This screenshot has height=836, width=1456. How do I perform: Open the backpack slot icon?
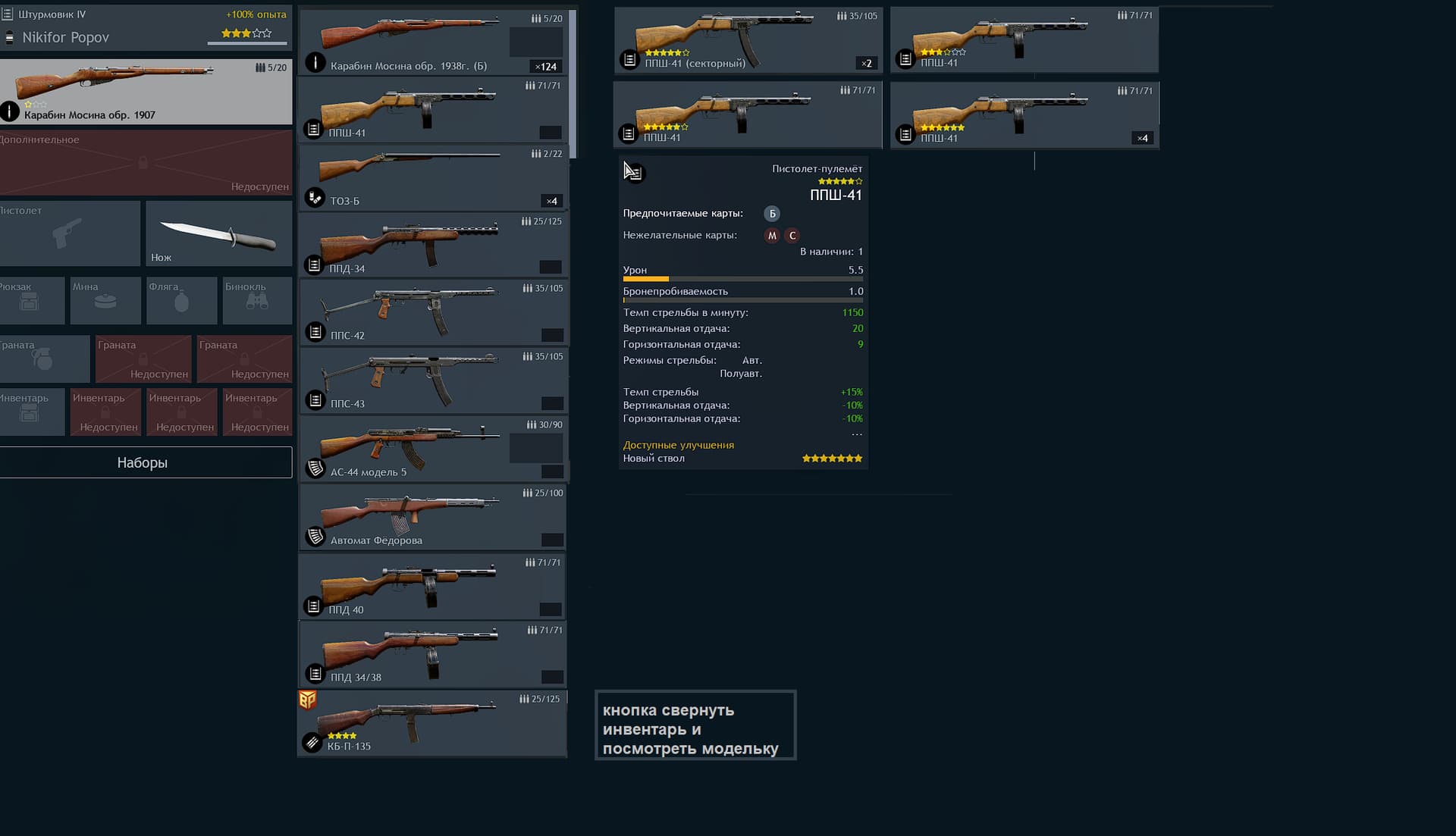[x=29, y=302]
